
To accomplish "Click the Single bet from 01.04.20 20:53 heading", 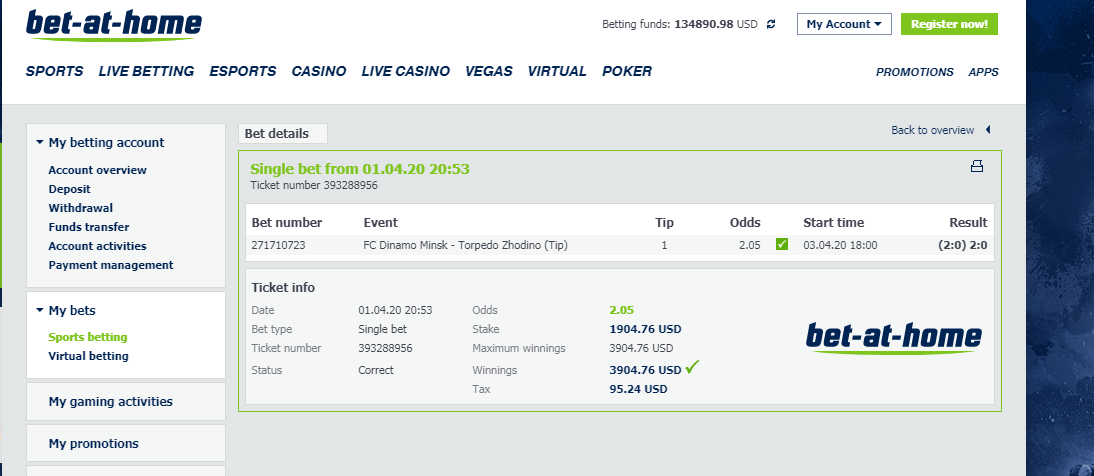I will [x=360, y=169].
